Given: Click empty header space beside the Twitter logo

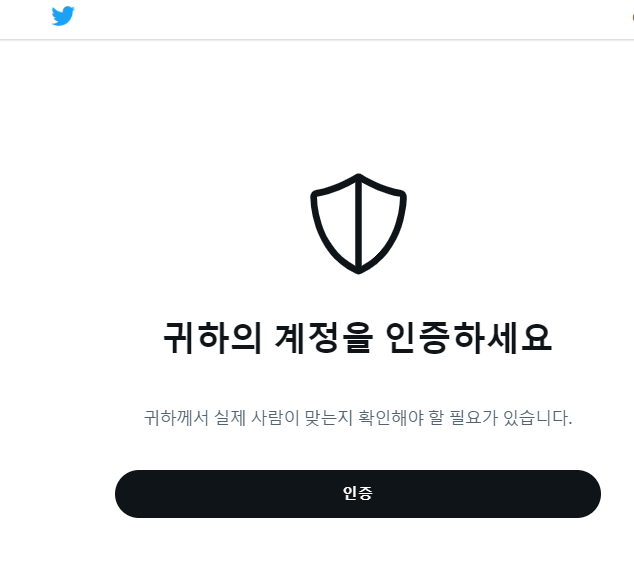Looking at the screenshot, I should tap(323, 18).
